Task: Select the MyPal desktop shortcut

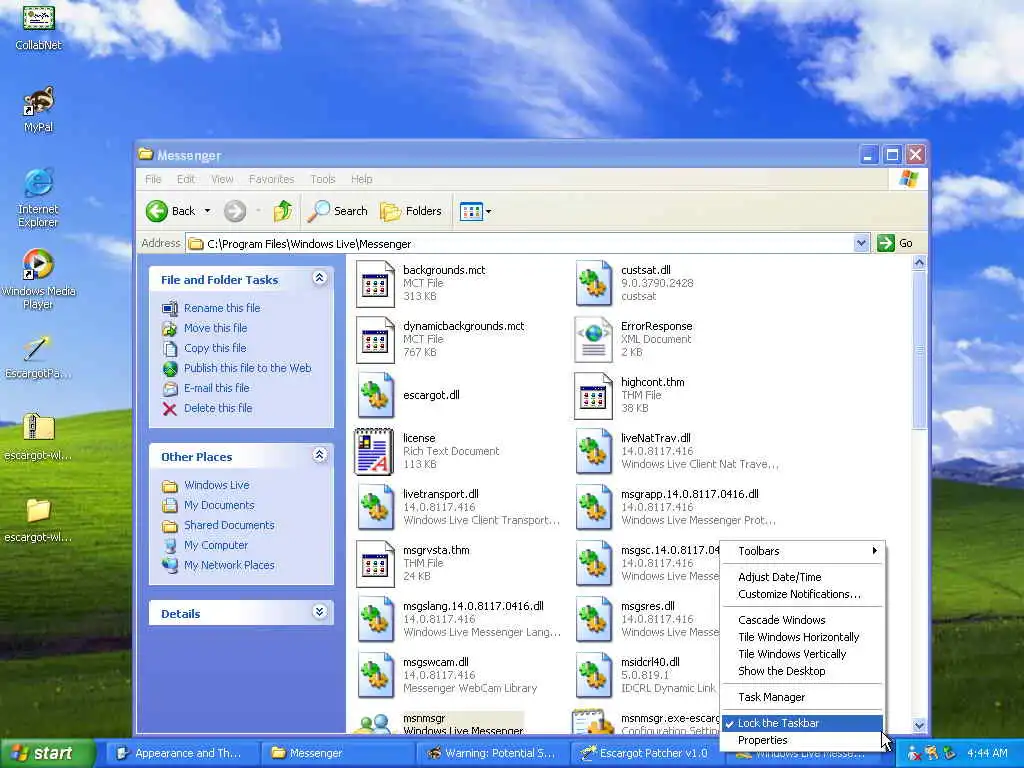Action: (x=38, y=108)
